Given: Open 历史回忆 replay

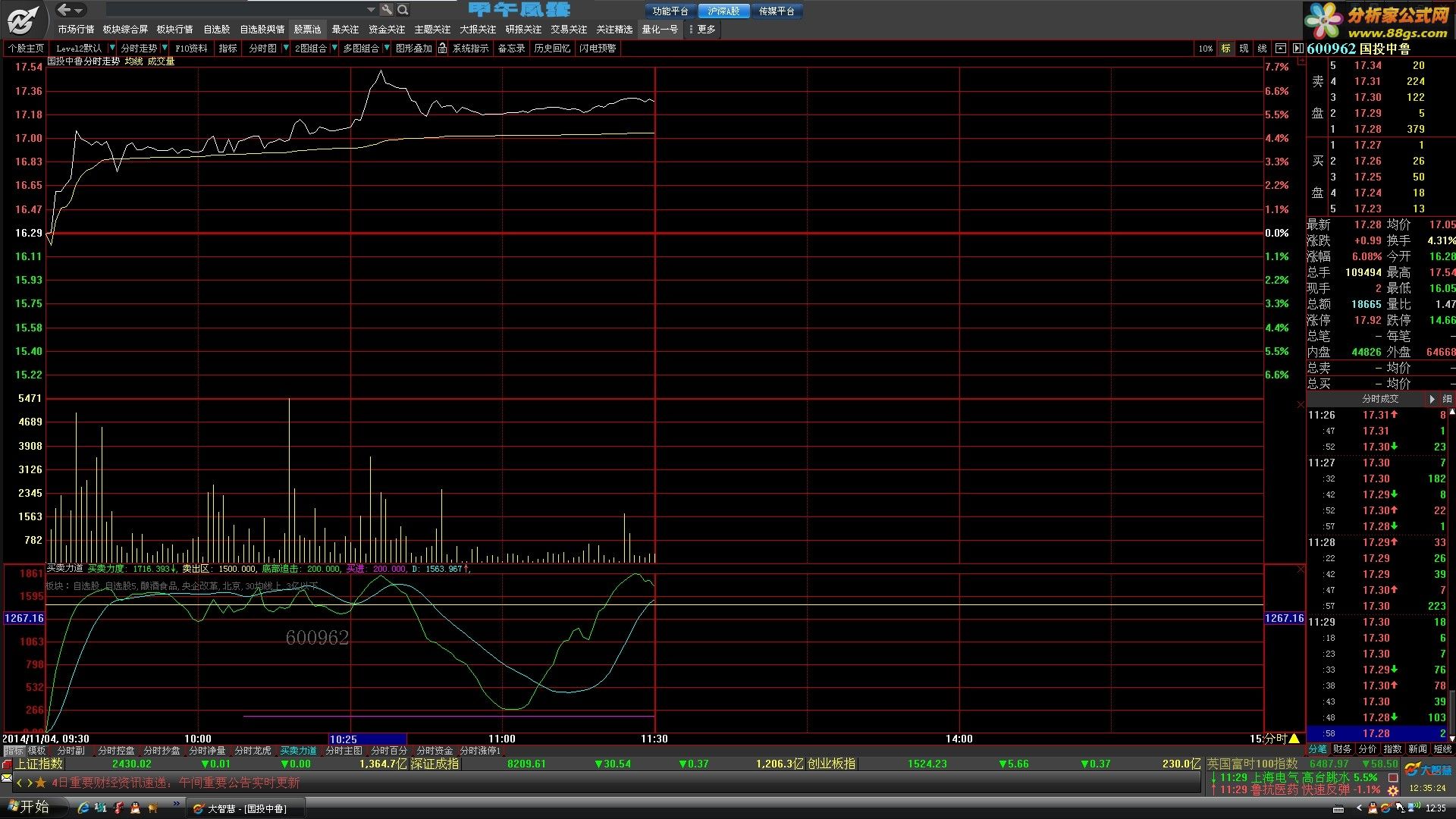Looking at the screenshot, I should 552,48.
